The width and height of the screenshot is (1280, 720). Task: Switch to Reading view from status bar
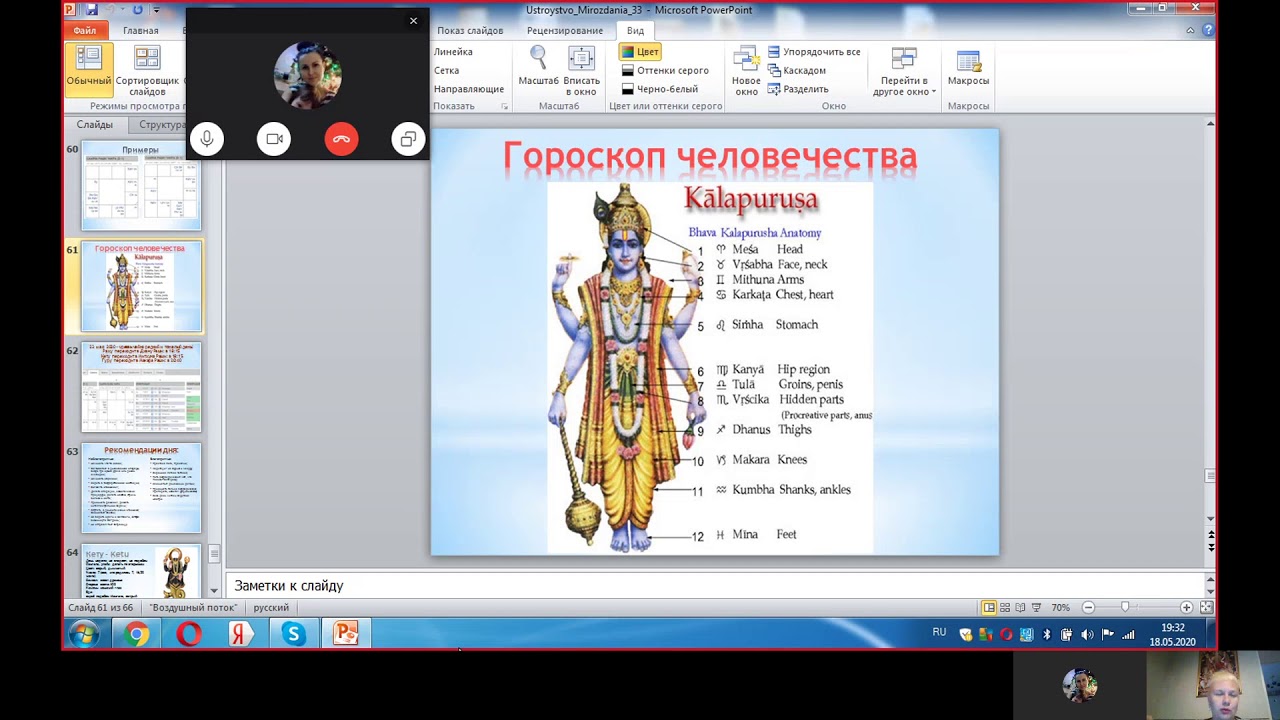pyautogui.click(x=1020, y=607)
